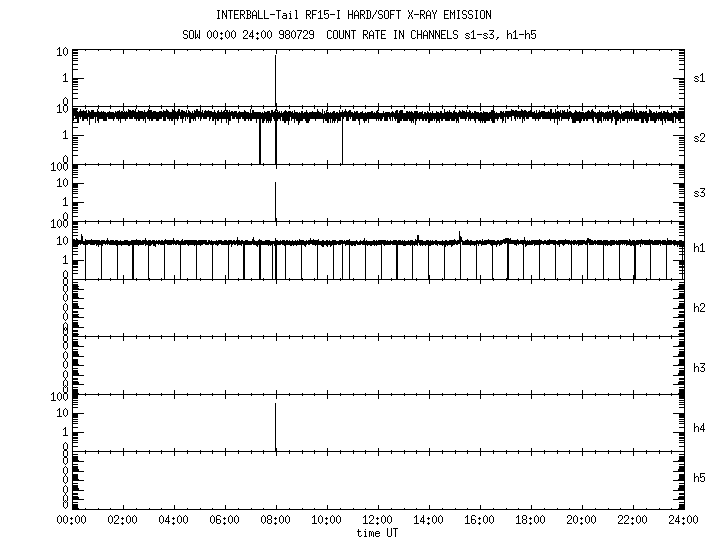This screenshot has width=720, height=550.
Task: Click the 00:00 time axis tick label
Action: pos(71,520)
